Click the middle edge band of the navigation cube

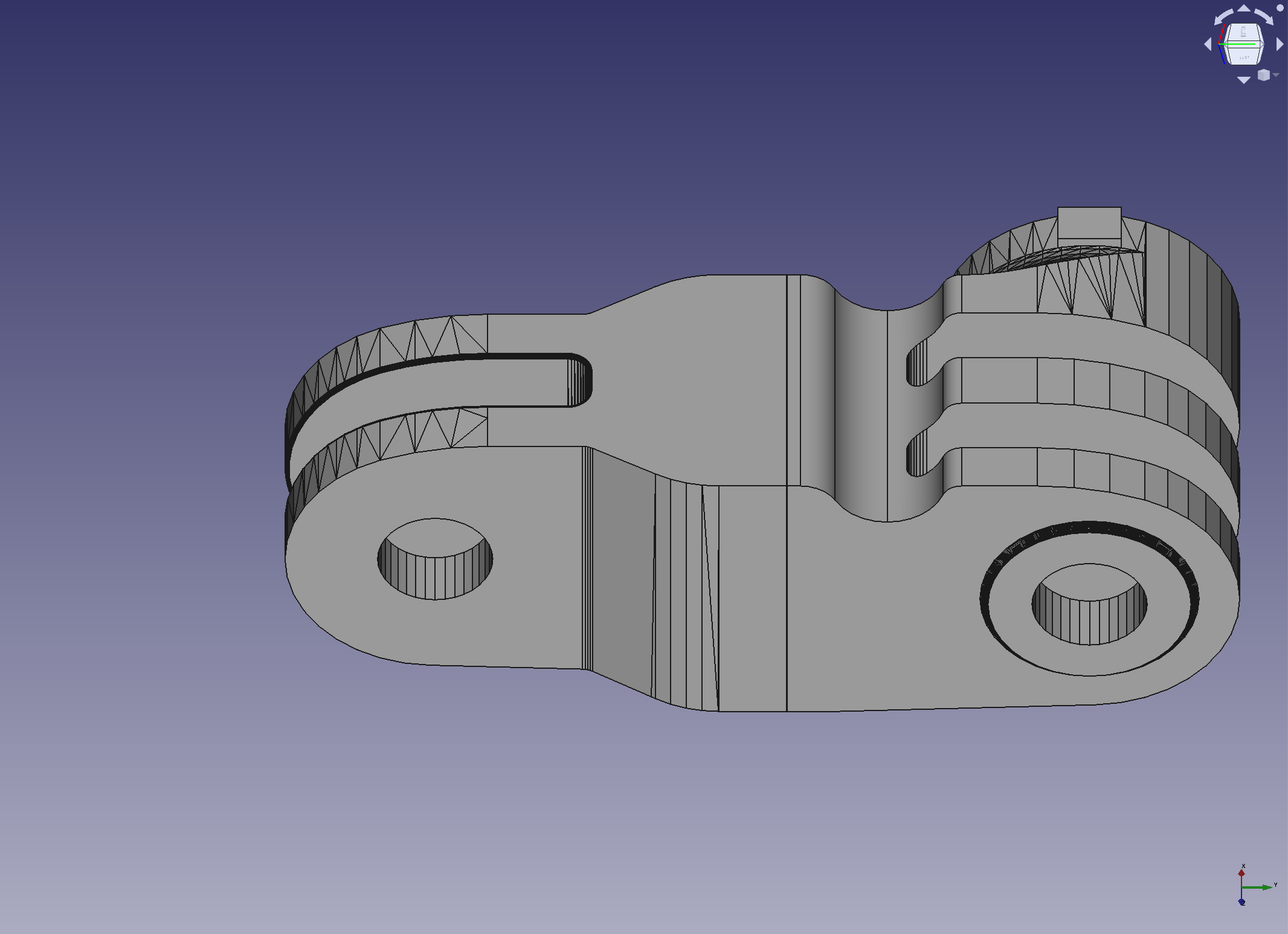click(1243, 44)
